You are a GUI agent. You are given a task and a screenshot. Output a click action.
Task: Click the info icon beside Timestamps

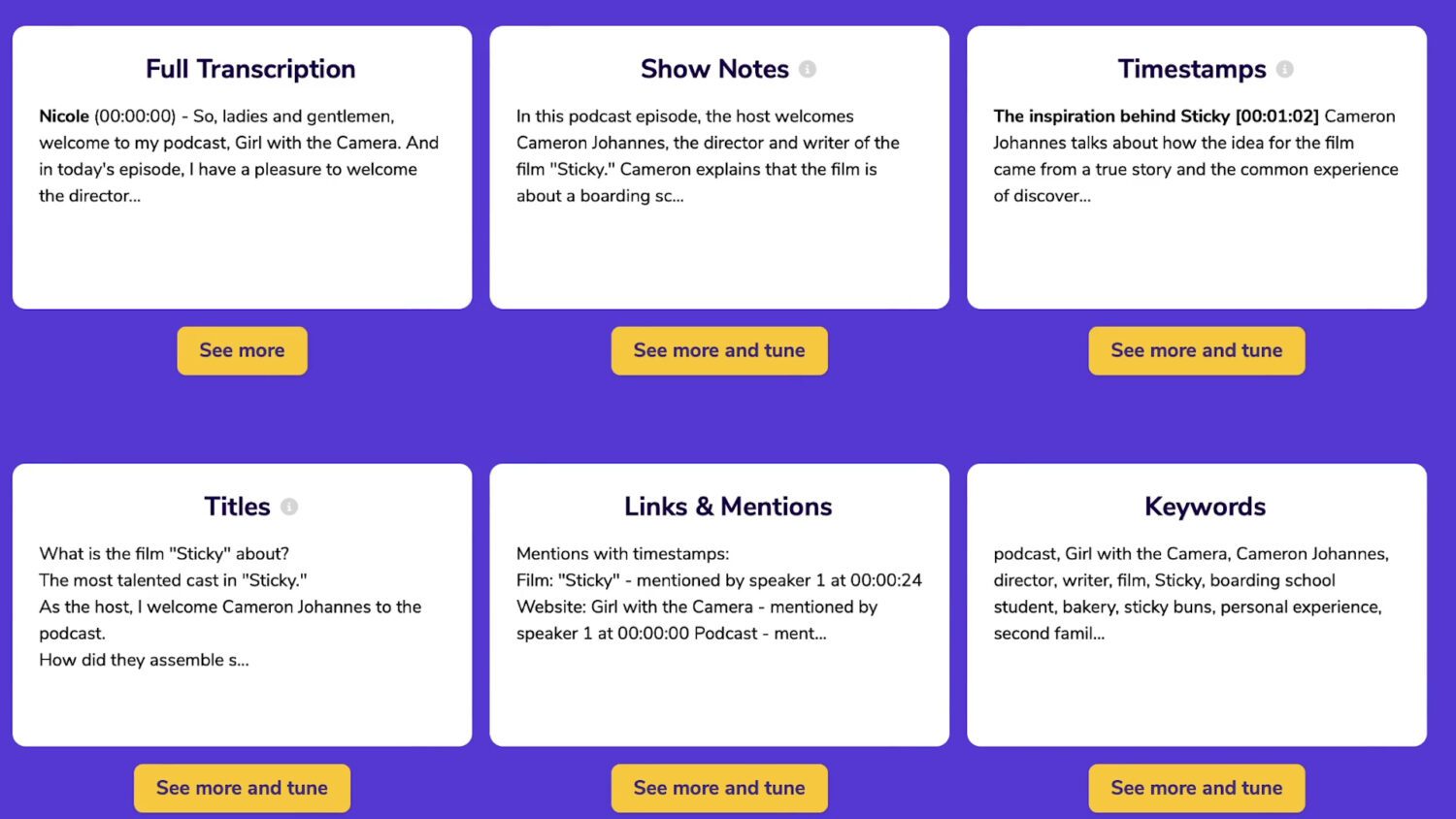1284,69
